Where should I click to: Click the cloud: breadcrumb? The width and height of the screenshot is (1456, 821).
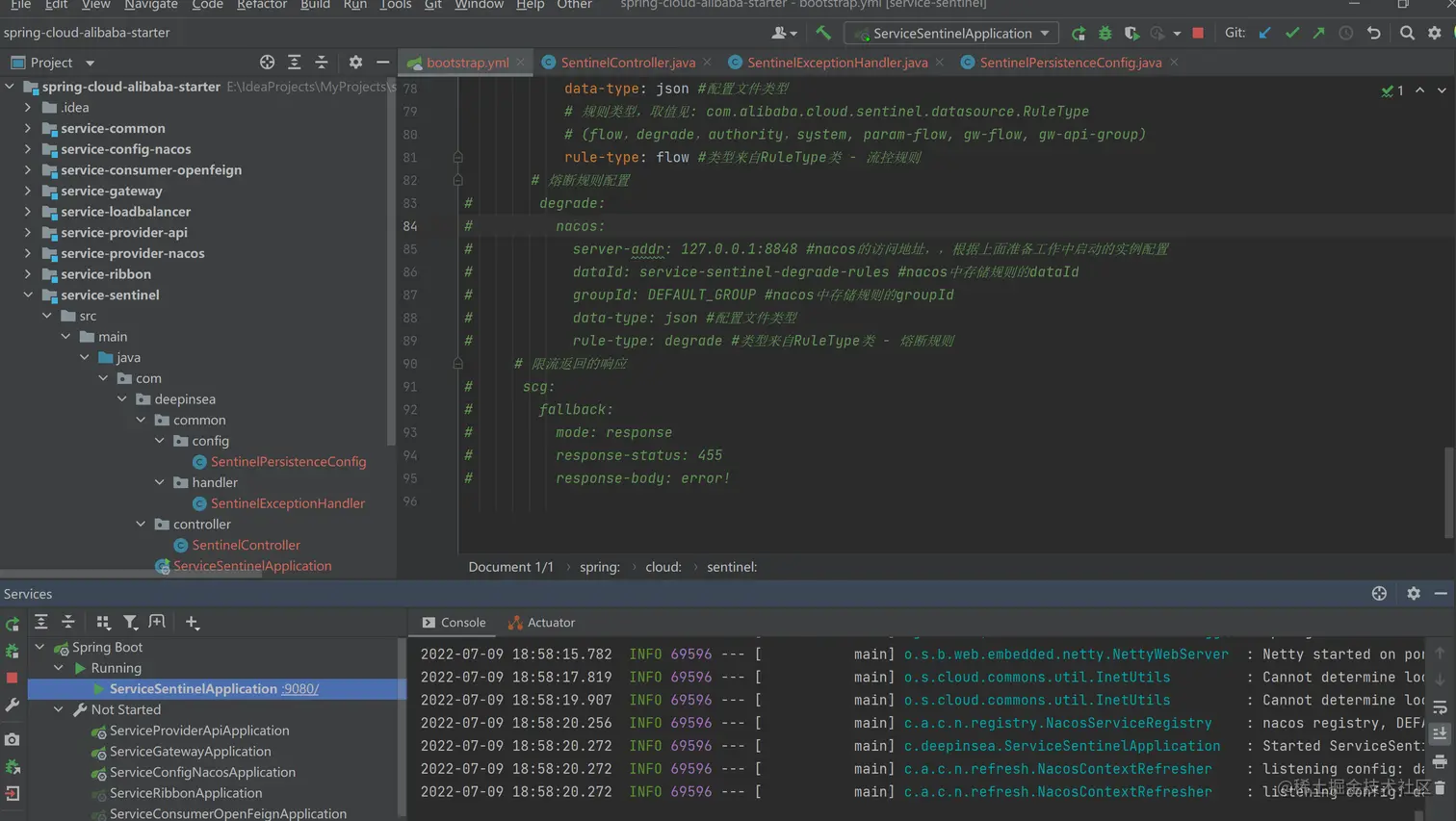click(663, 567)
